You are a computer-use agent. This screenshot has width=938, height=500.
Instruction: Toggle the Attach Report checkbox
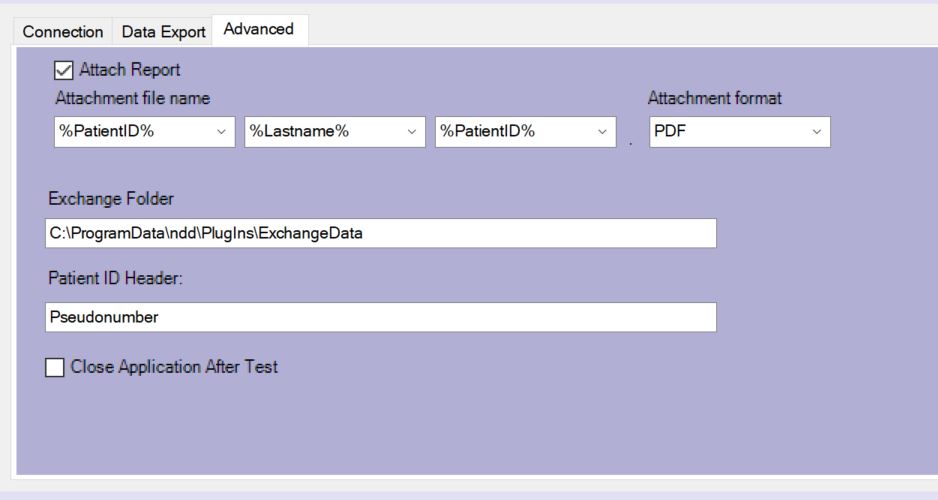click(62, 71)
